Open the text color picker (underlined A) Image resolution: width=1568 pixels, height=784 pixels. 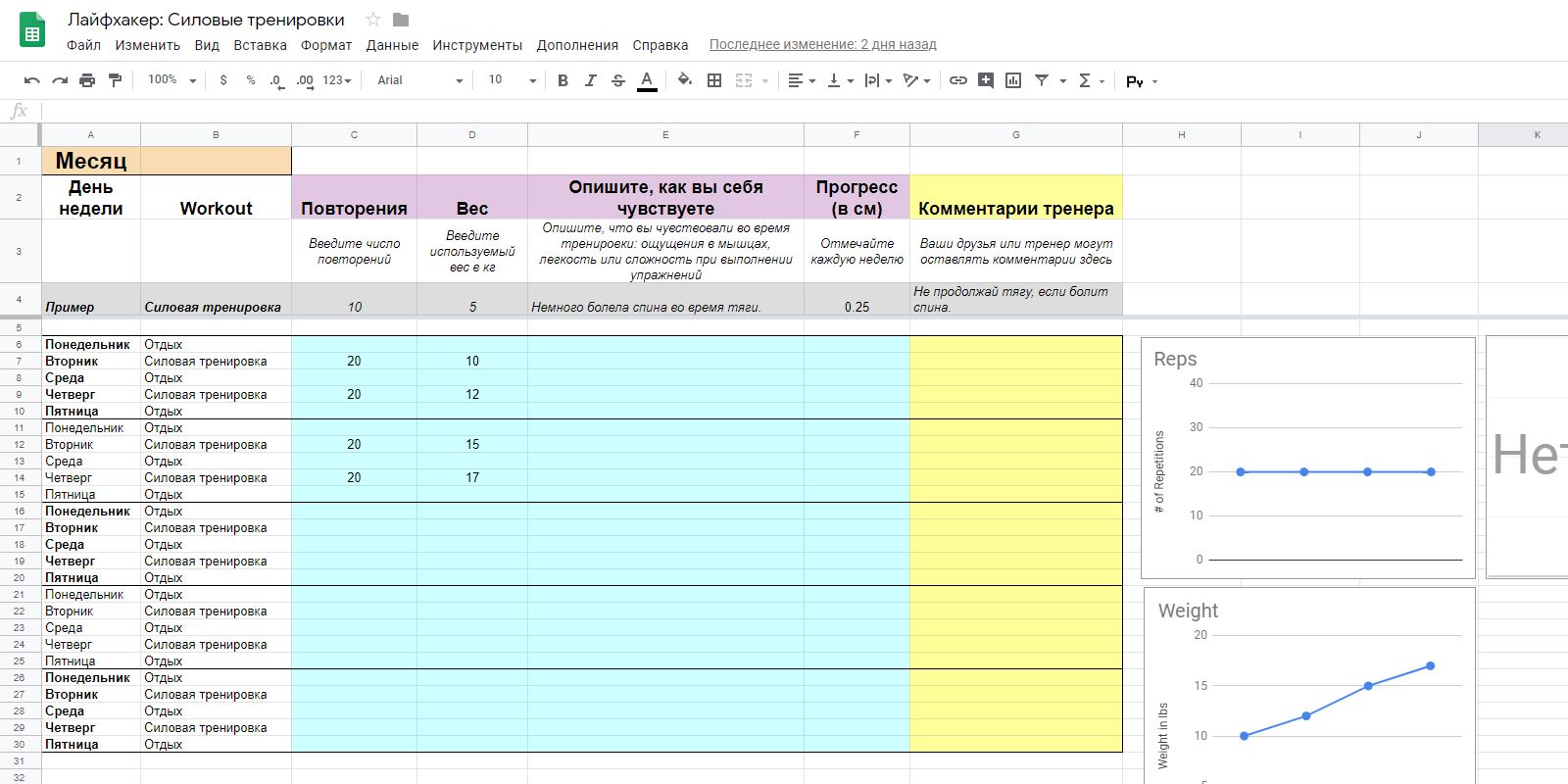[647, 80]
